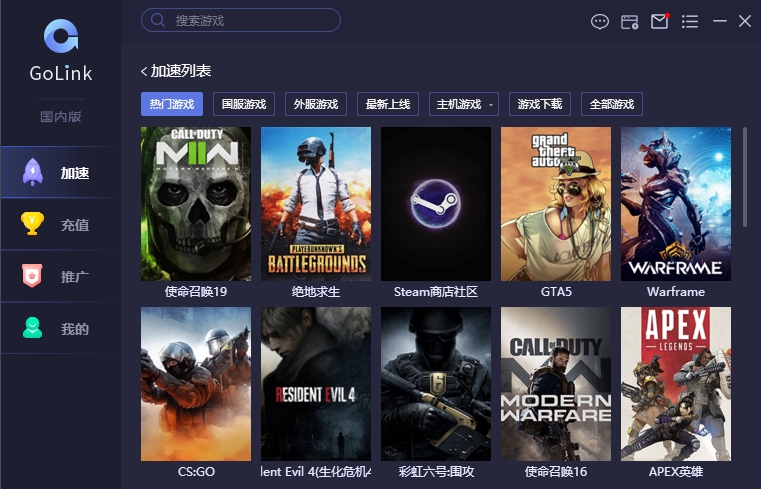The width and height of the screenshot is (761, 489).
Task: Switch to the 最新上线 tab
Action: (388, 104)
